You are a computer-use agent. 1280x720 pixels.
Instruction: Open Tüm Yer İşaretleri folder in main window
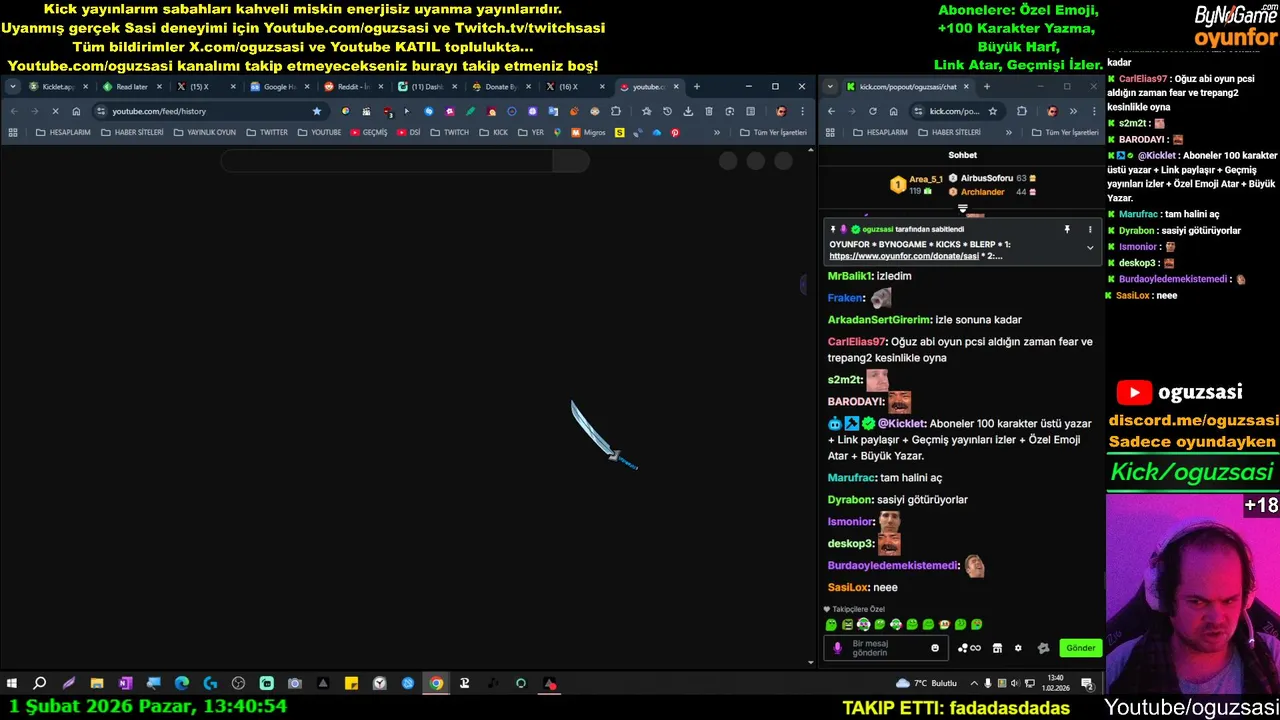pos(772,132)
